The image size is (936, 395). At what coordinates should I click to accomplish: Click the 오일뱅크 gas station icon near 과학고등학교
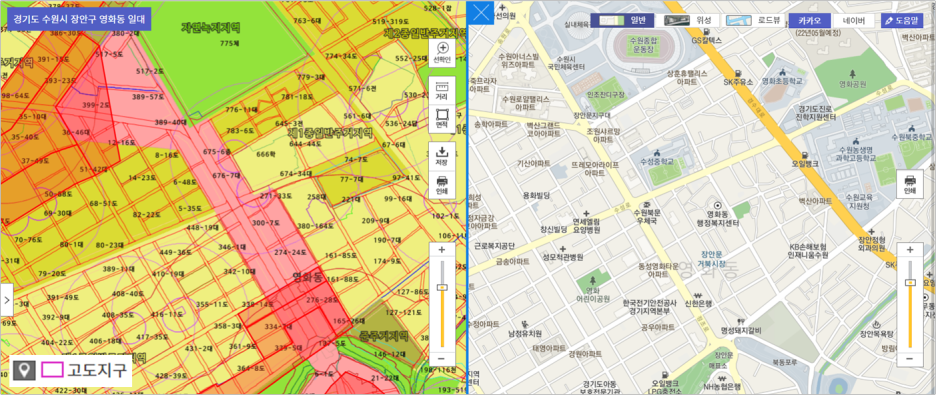(806, 154)
